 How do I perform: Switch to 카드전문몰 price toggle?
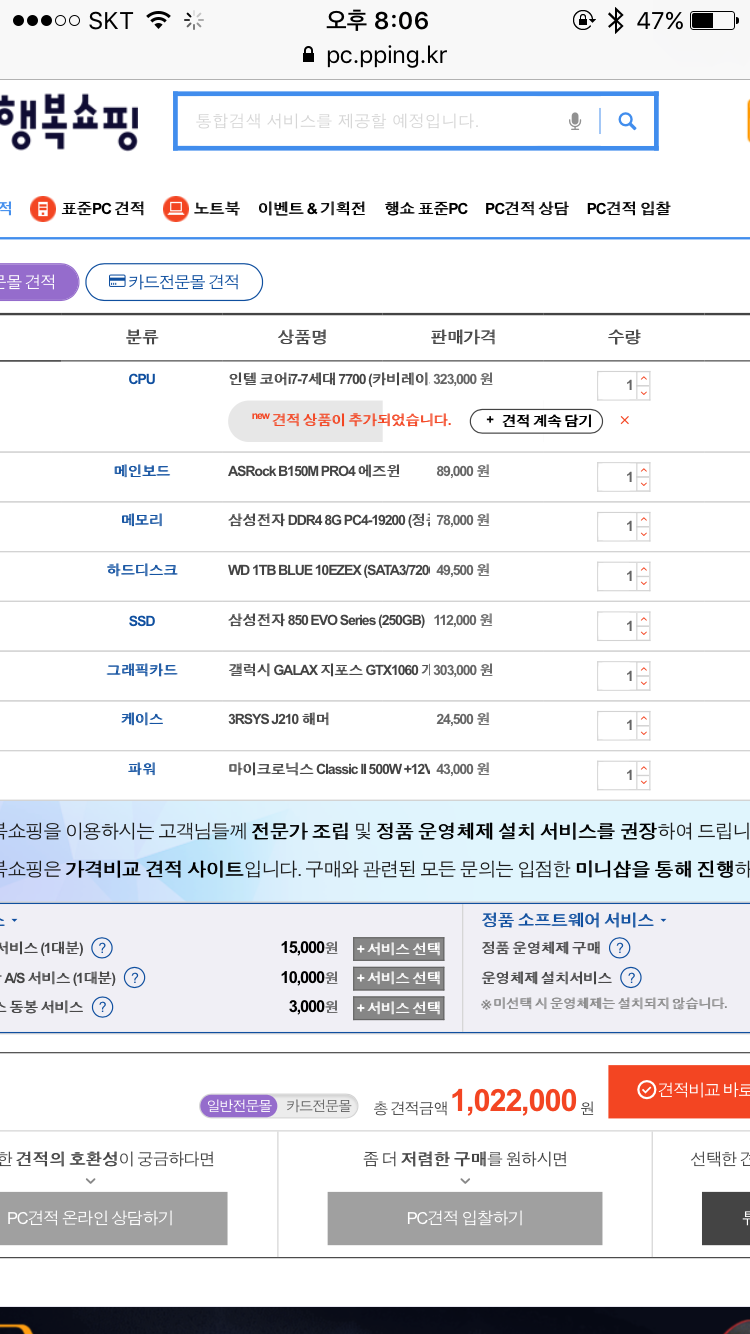click(x=318, y=1106)
